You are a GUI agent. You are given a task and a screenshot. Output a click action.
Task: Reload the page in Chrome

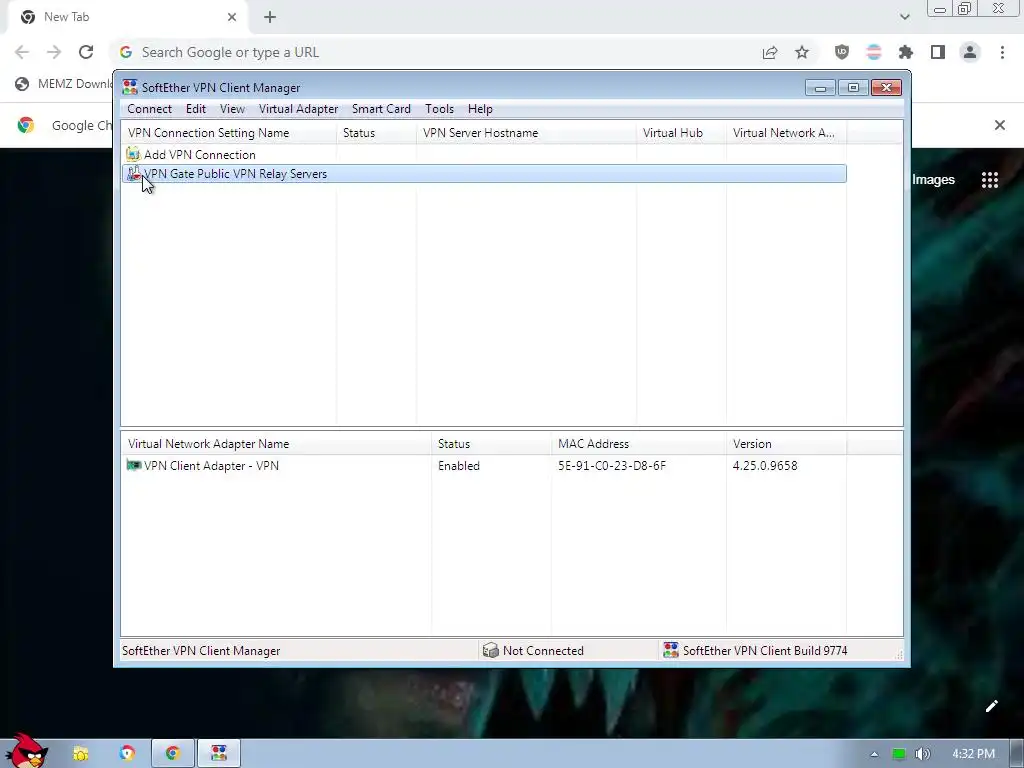pos(86,52)
